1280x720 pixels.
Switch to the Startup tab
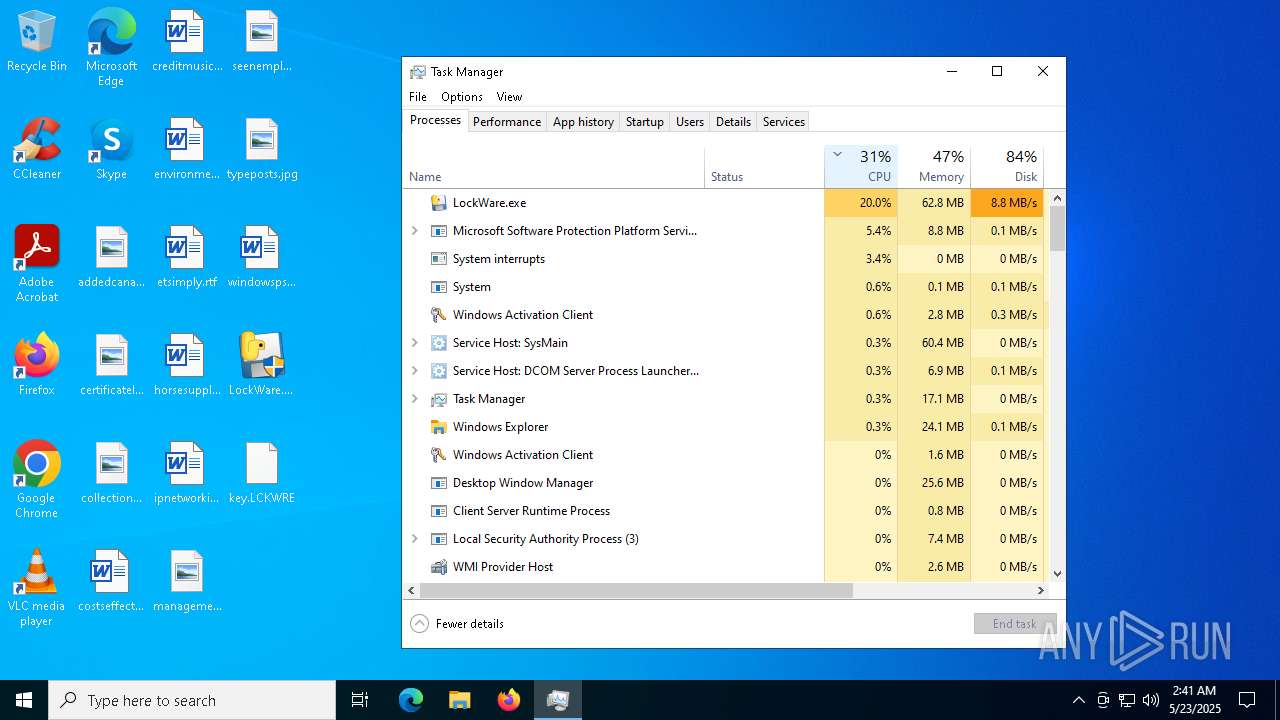coord(645,122)
